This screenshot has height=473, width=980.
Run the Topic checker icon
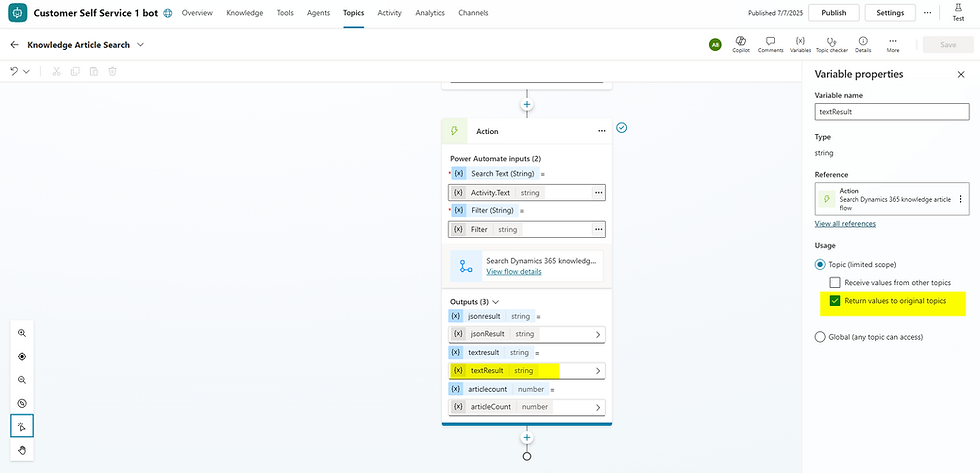(x=831, y=44)
